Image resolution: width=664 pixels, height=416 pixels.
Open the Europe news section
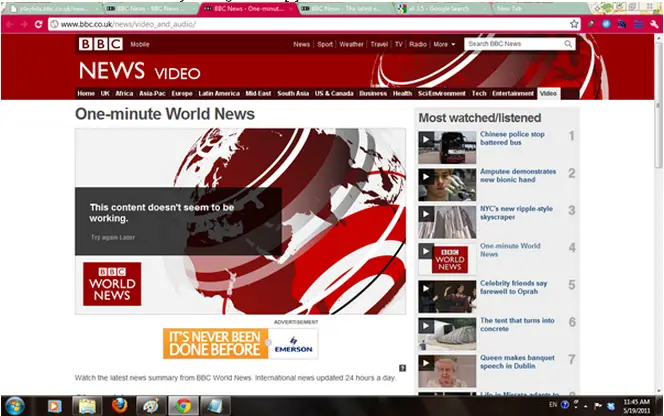pyautogui.click(x=182, y=93)
